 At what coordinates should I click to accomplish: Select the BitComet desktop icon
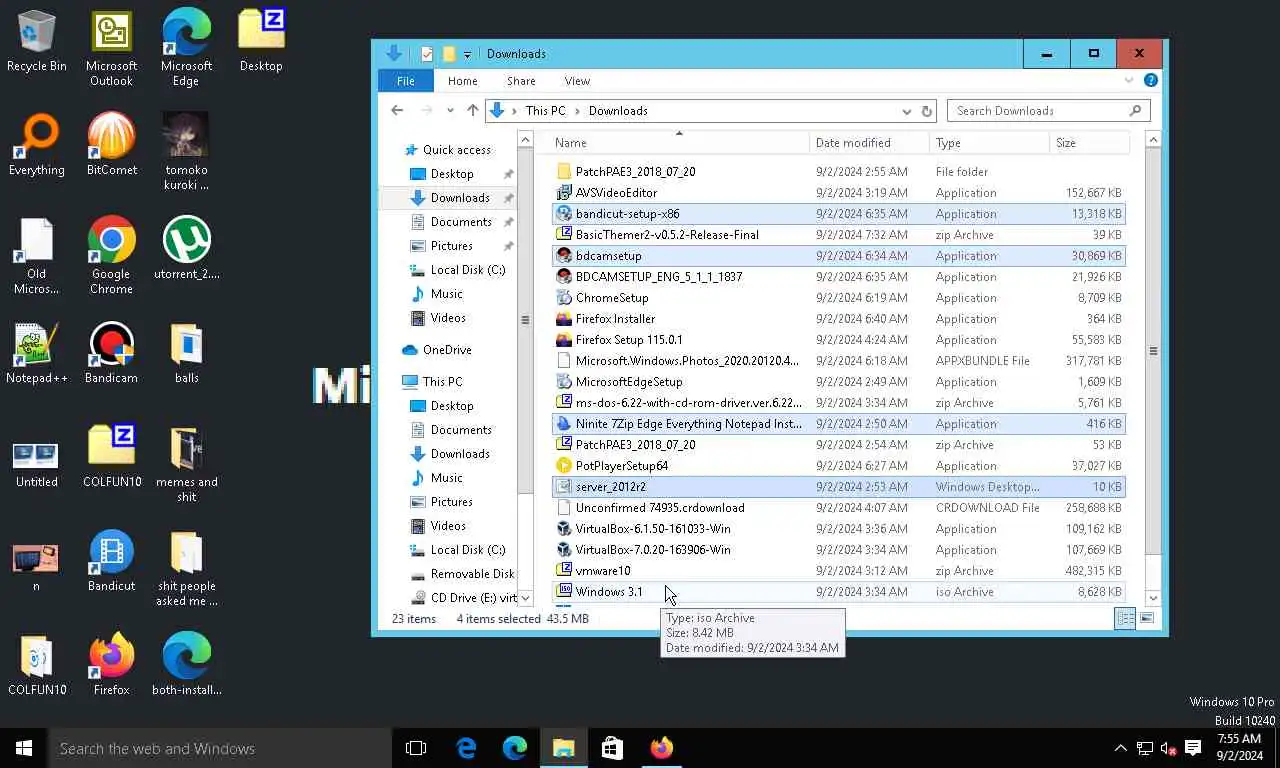tap(111, 145)
